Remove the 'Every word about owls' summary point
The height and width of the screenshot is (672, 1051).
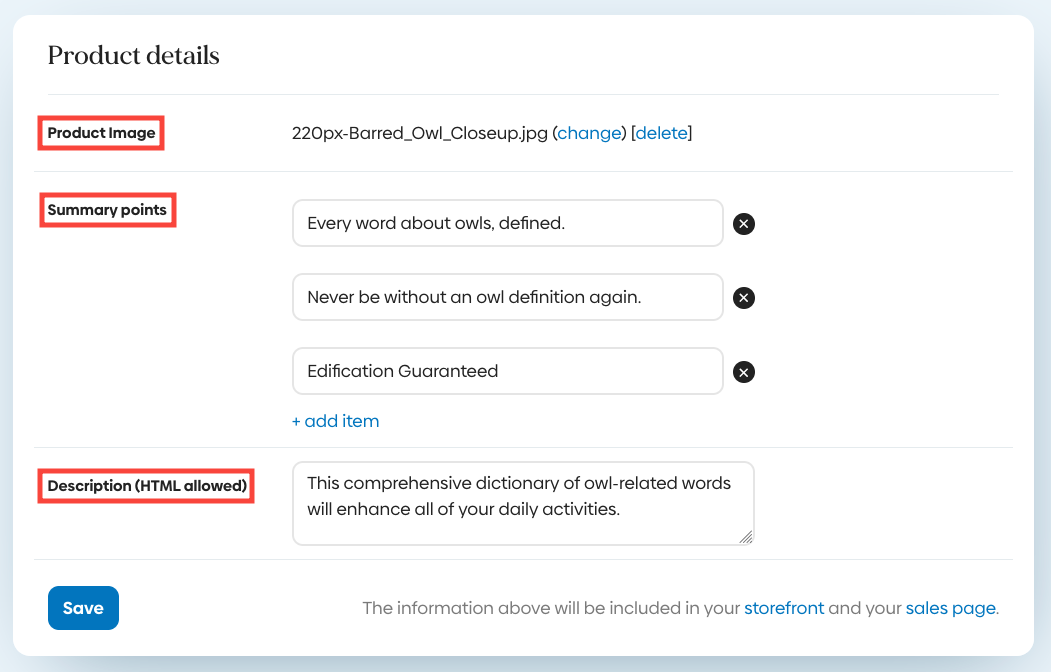click(743, 224)
